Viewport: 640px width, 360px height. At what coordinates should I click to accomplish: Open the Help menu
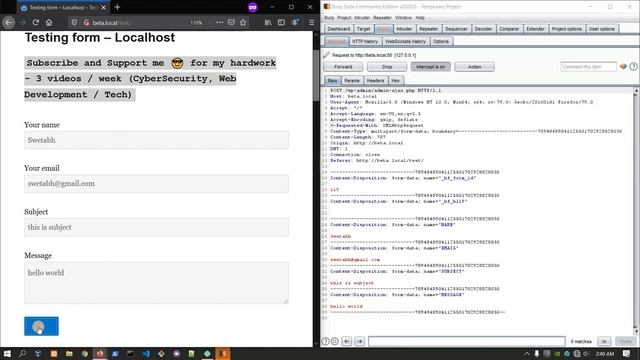pos(420,18)
